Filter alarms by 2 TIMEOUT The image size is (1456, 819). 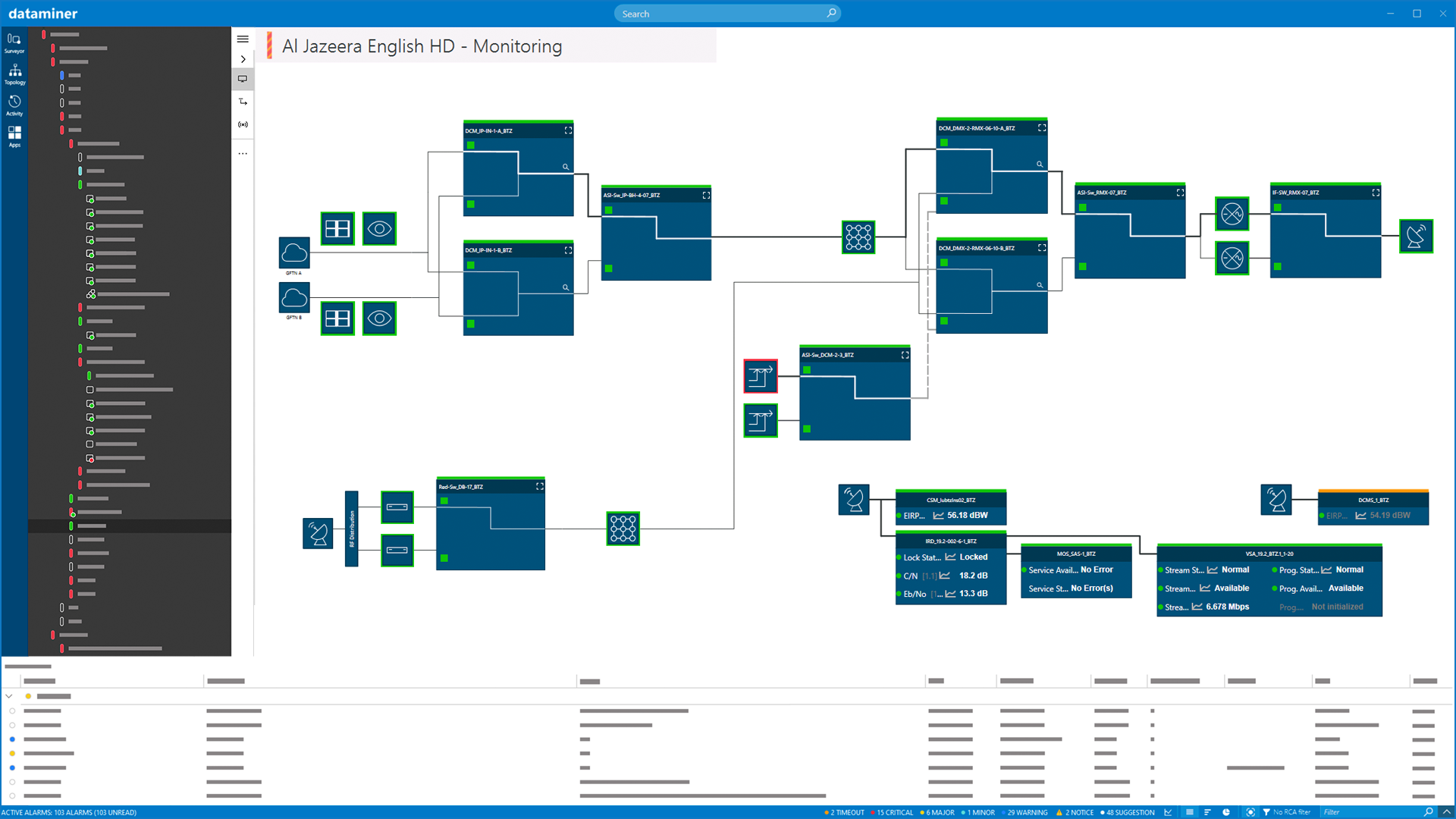click(x=844, y=812)
